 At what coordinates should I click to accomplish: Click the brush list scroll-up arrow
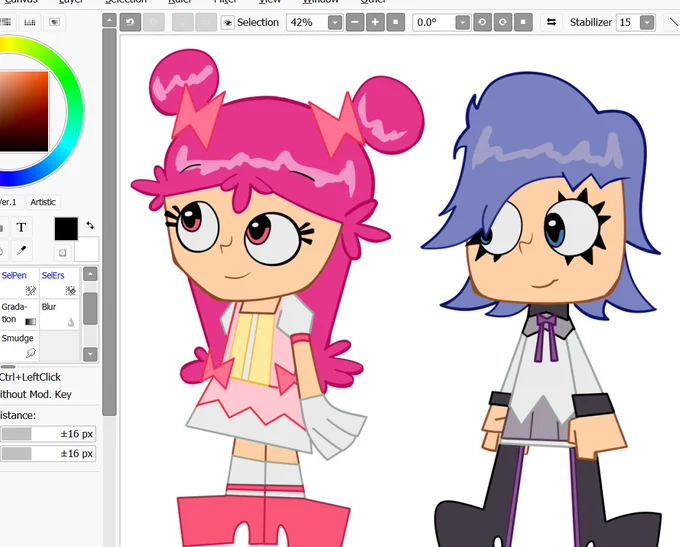tap(90, 274)
